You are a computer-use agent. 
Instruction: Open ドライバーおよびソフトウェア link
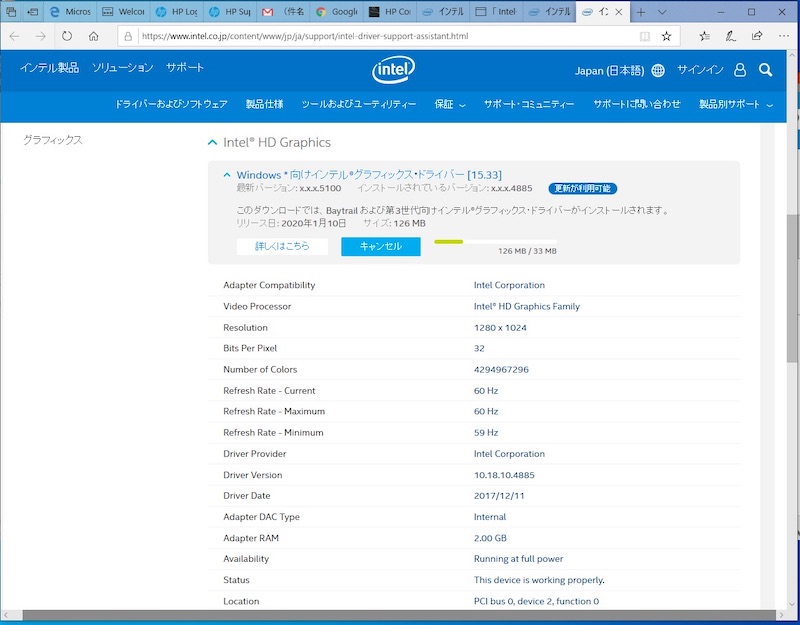tap(171, 104)
